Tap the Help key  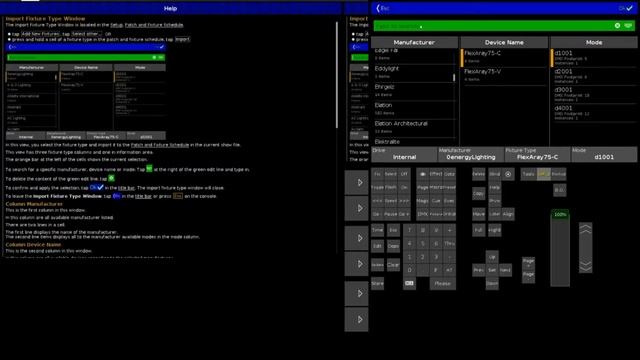point(494,187)
